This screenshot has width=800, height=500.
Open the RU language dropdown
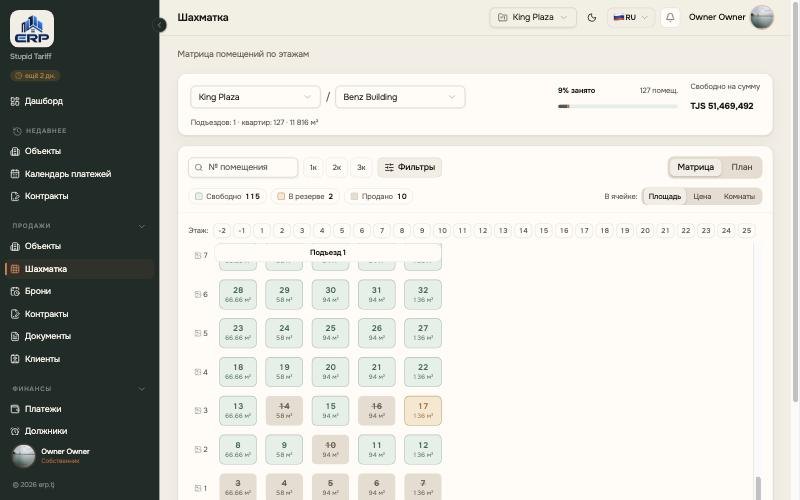tap(631, 17)
